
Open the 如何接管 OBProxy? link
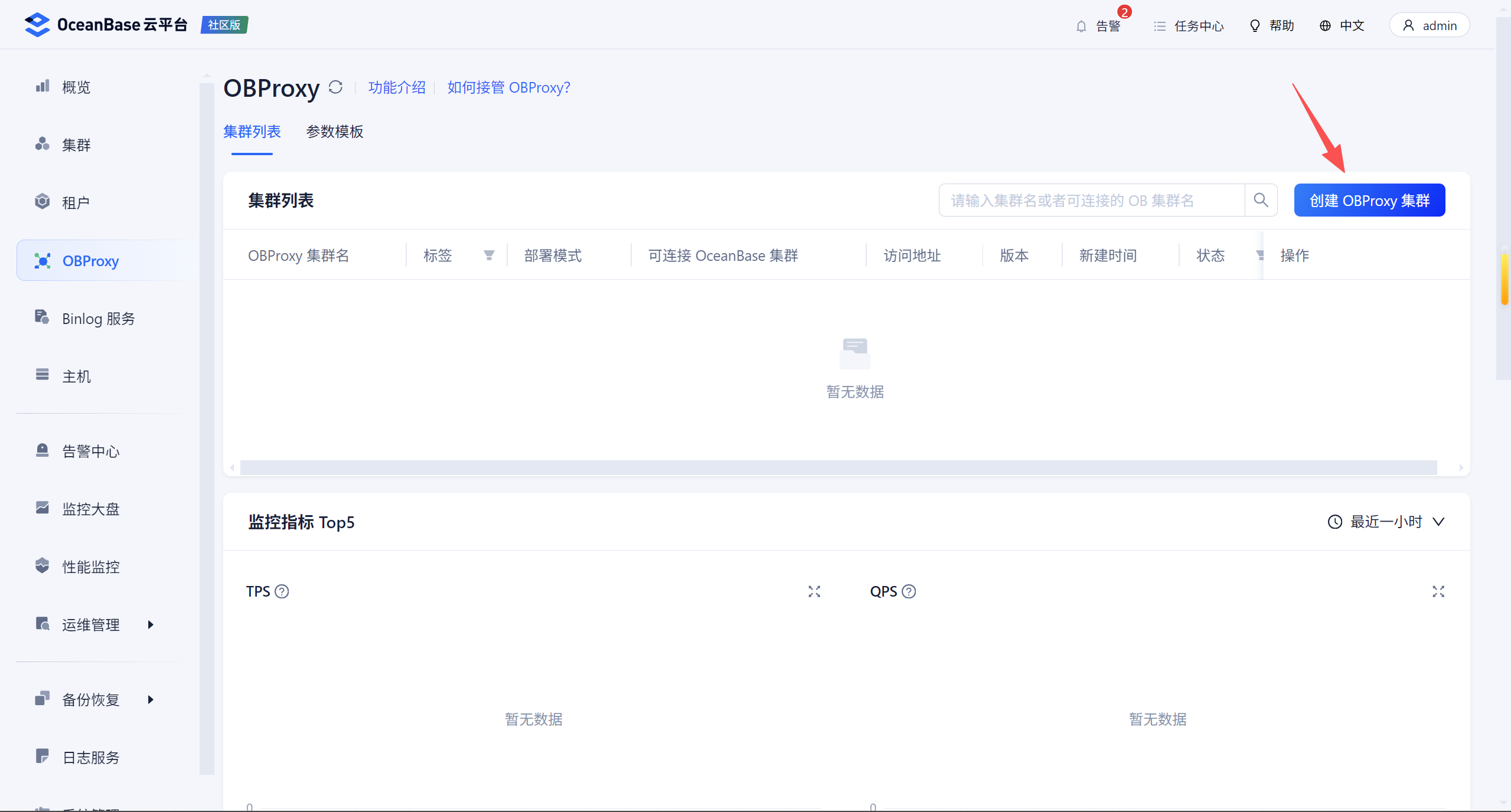(508, 87)
